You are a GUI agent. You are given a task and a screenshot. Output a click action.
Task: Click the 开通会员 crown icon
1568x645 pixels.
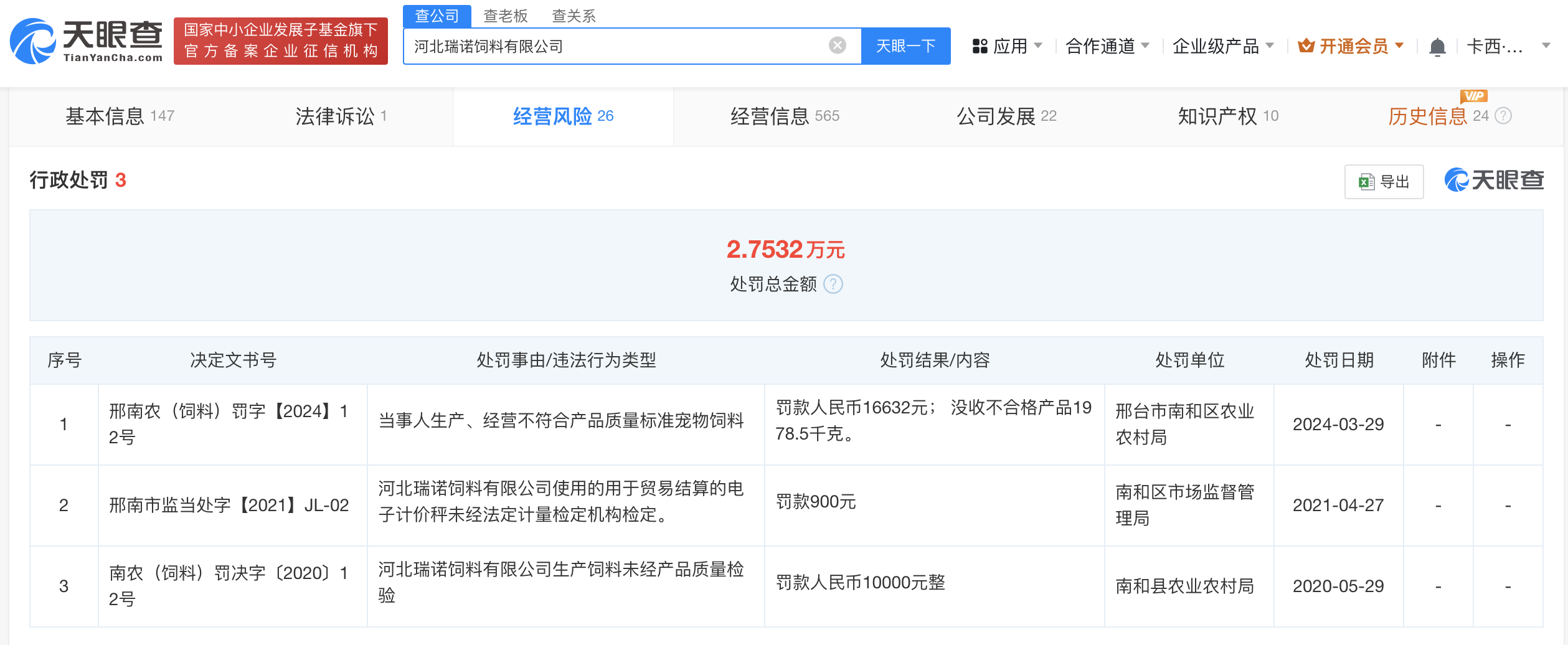1306,45
